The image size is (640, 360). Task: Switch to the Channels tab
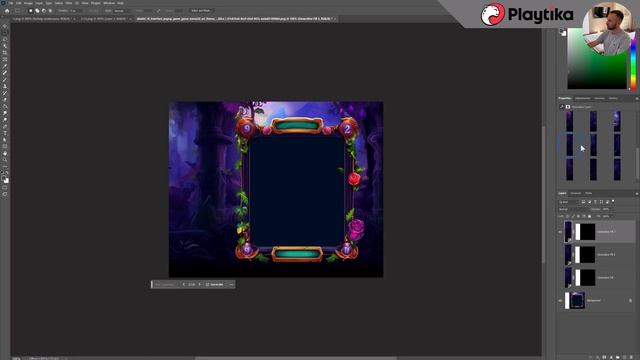click(x=576, y=193)
